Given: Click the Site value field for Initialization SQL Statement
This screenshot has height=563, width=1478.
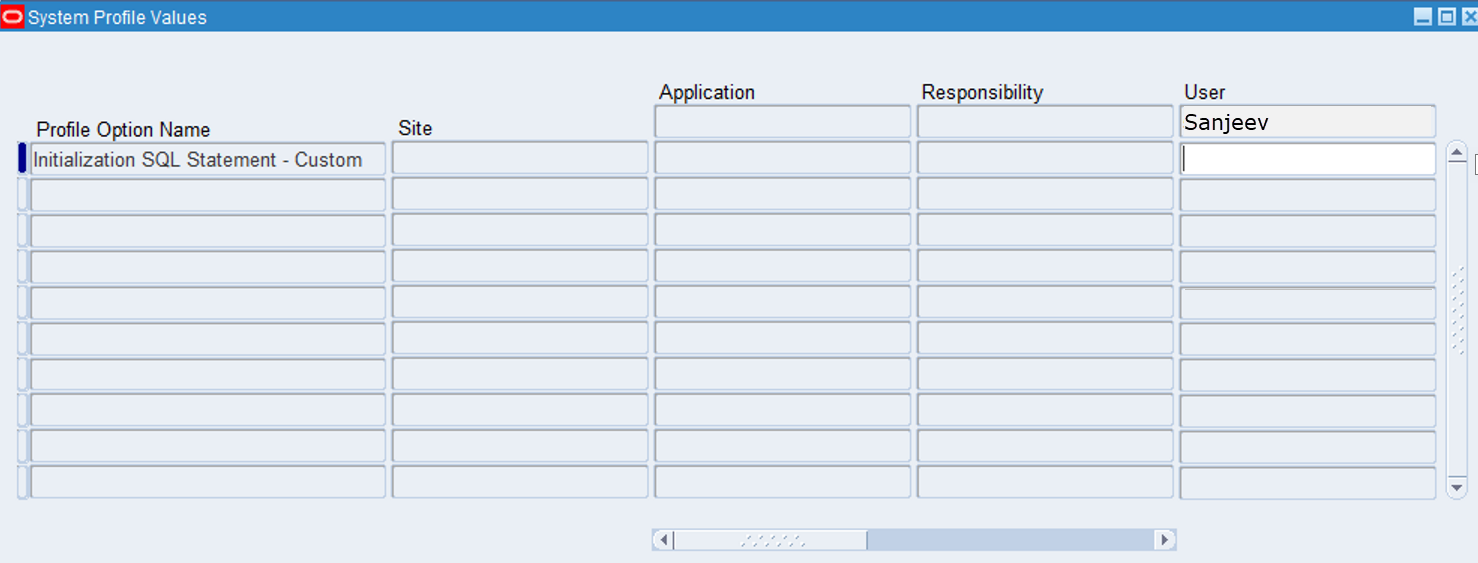Looking at the screenshot, I should click(x=520, y=159).
